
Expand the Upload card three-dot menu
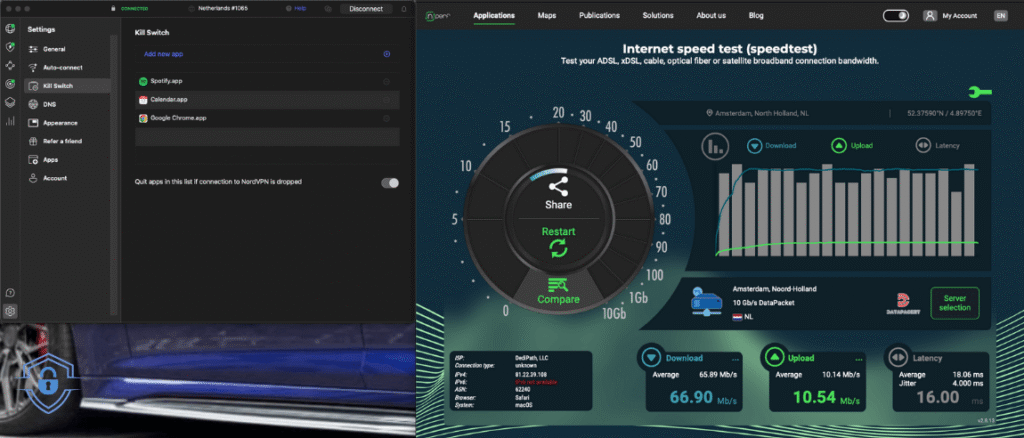859,359
